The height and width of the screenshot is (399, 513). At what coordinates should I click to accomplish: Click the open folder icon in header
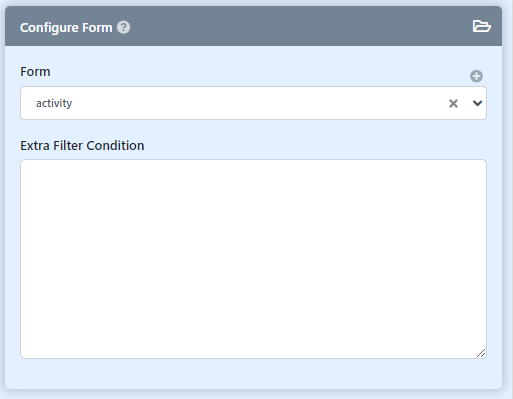coord(481,26)
